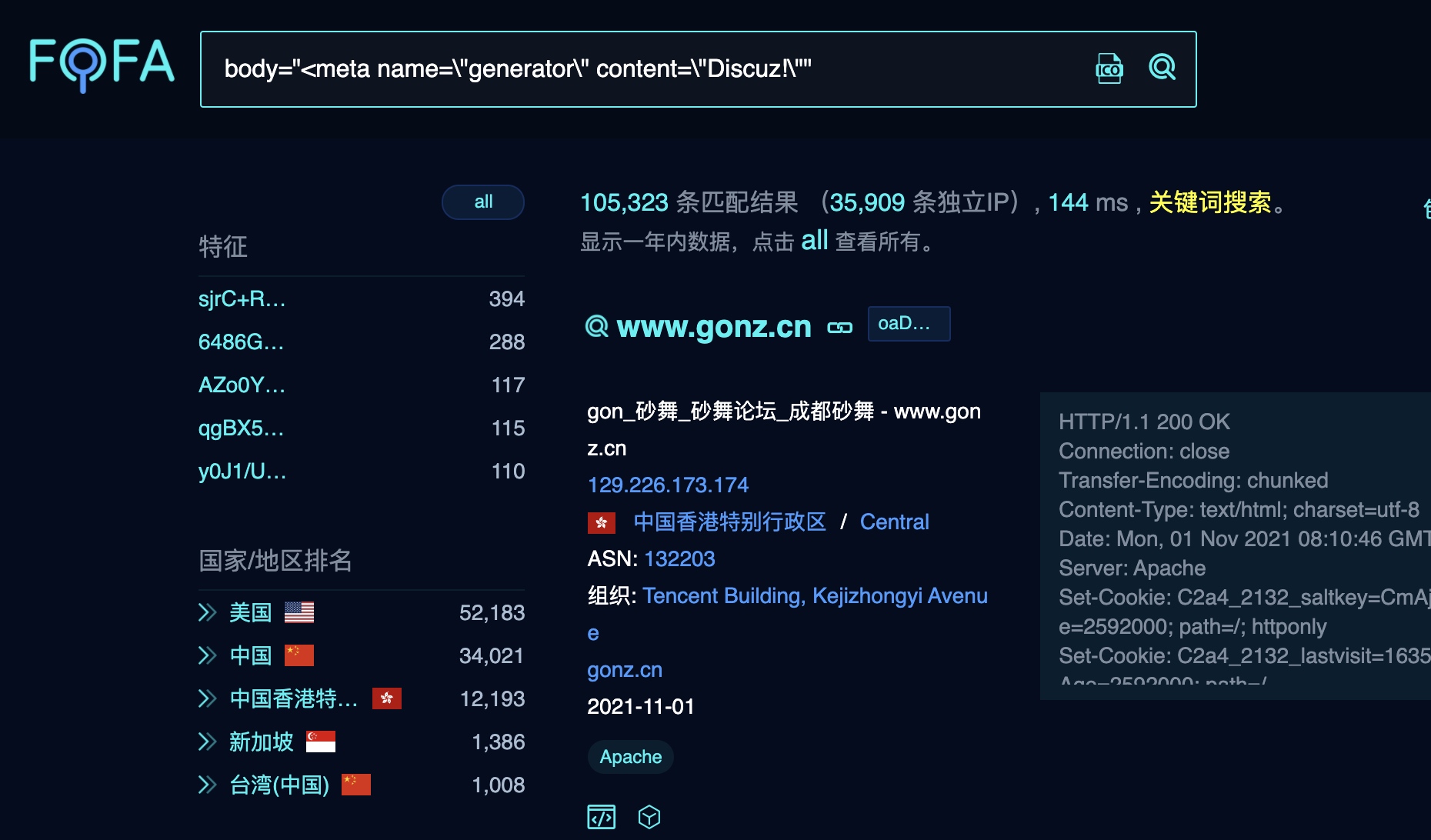Click inside the search query field

tap(639, 69)
